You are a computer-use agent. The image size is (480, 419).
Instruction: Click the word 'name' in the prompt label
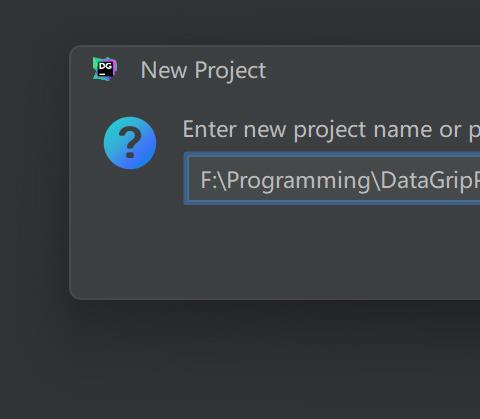[x=403, y=130]
